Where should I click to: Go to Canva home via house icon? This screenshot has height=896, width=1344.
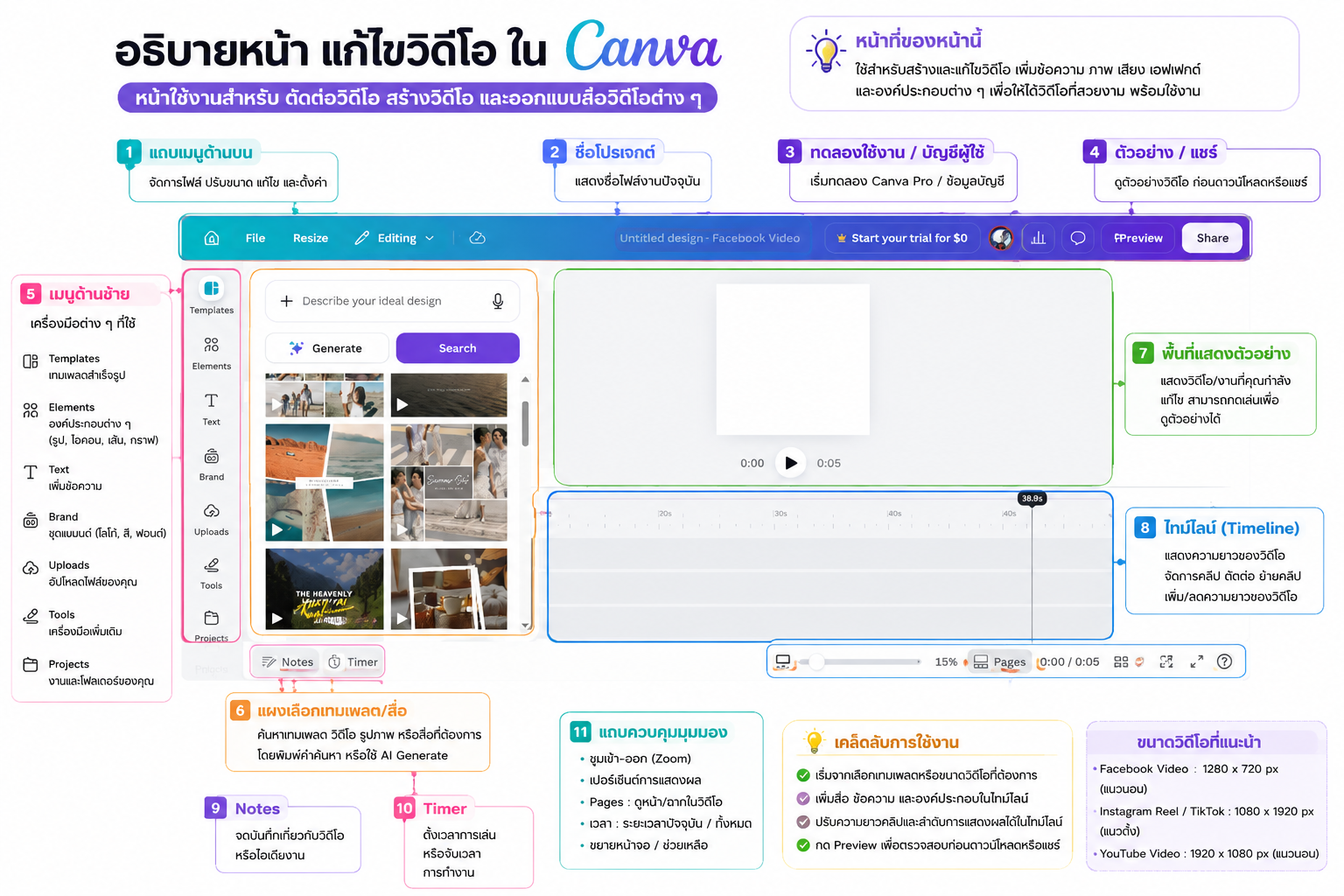211,238
